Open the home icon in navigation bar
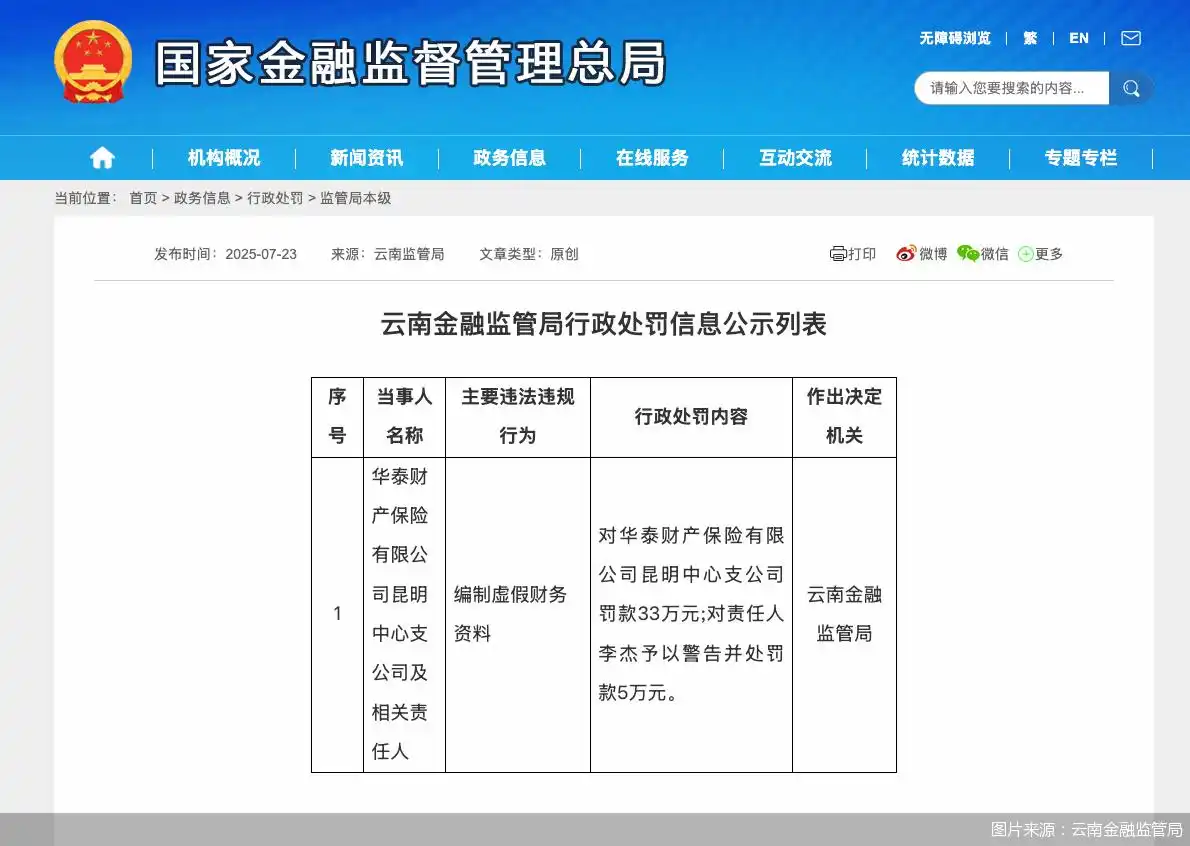This screenshot has width=1190, height=846. pyautogui.click(x=102, y=158)
